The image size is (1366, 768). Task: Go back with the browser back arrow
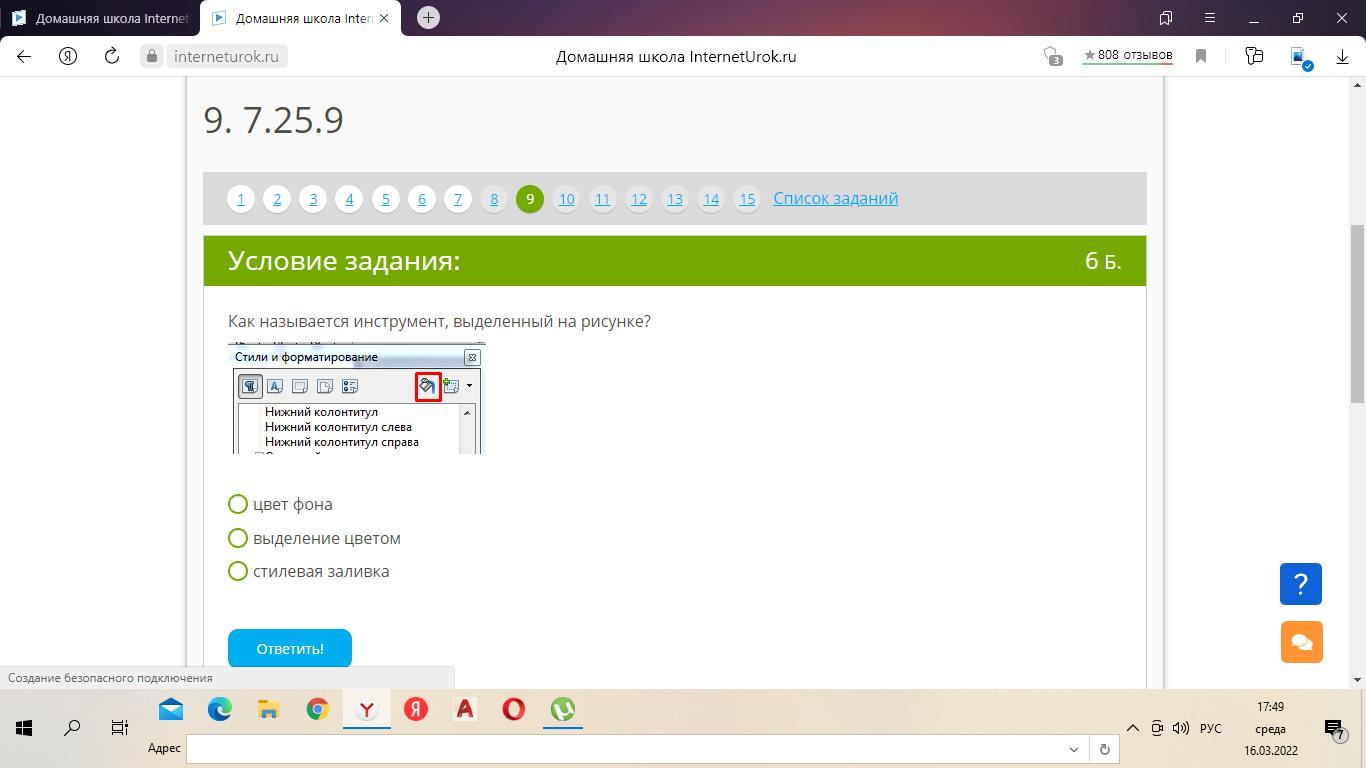click(24, 57)
